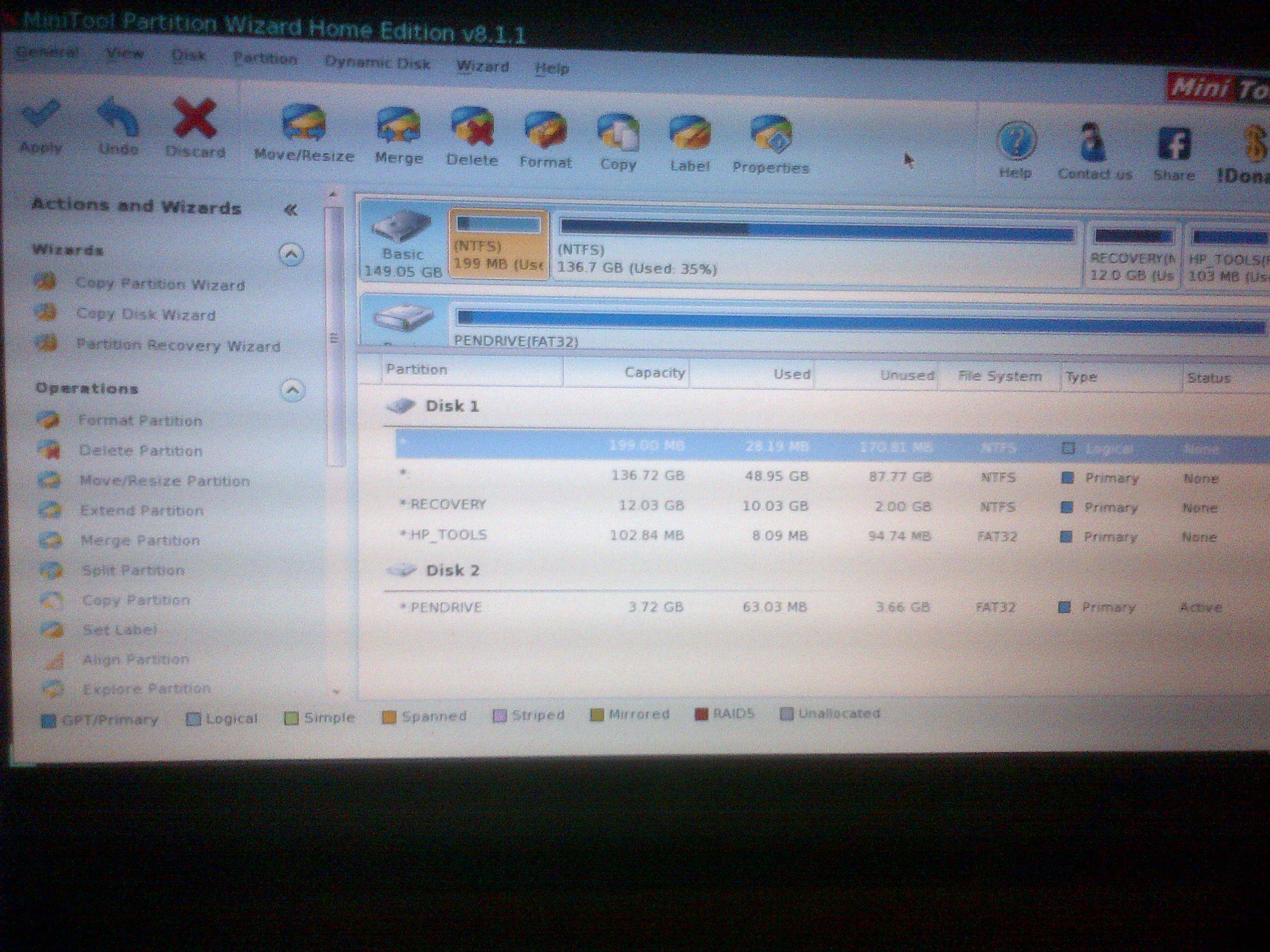Select the RECOVERY partition row
Screen dimensions: 1270x952
827,506
